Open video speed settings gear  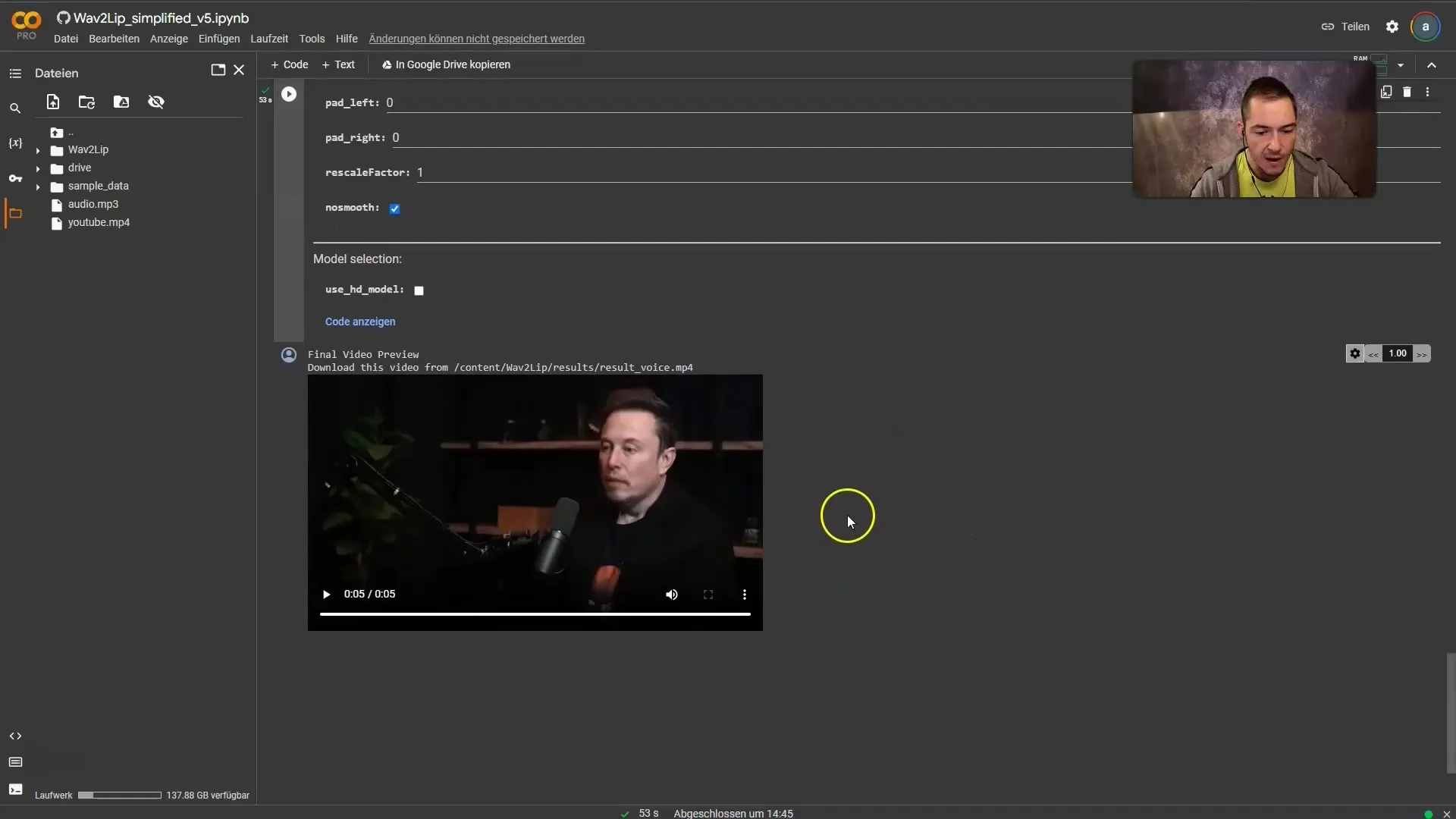tap(1355, 353)
